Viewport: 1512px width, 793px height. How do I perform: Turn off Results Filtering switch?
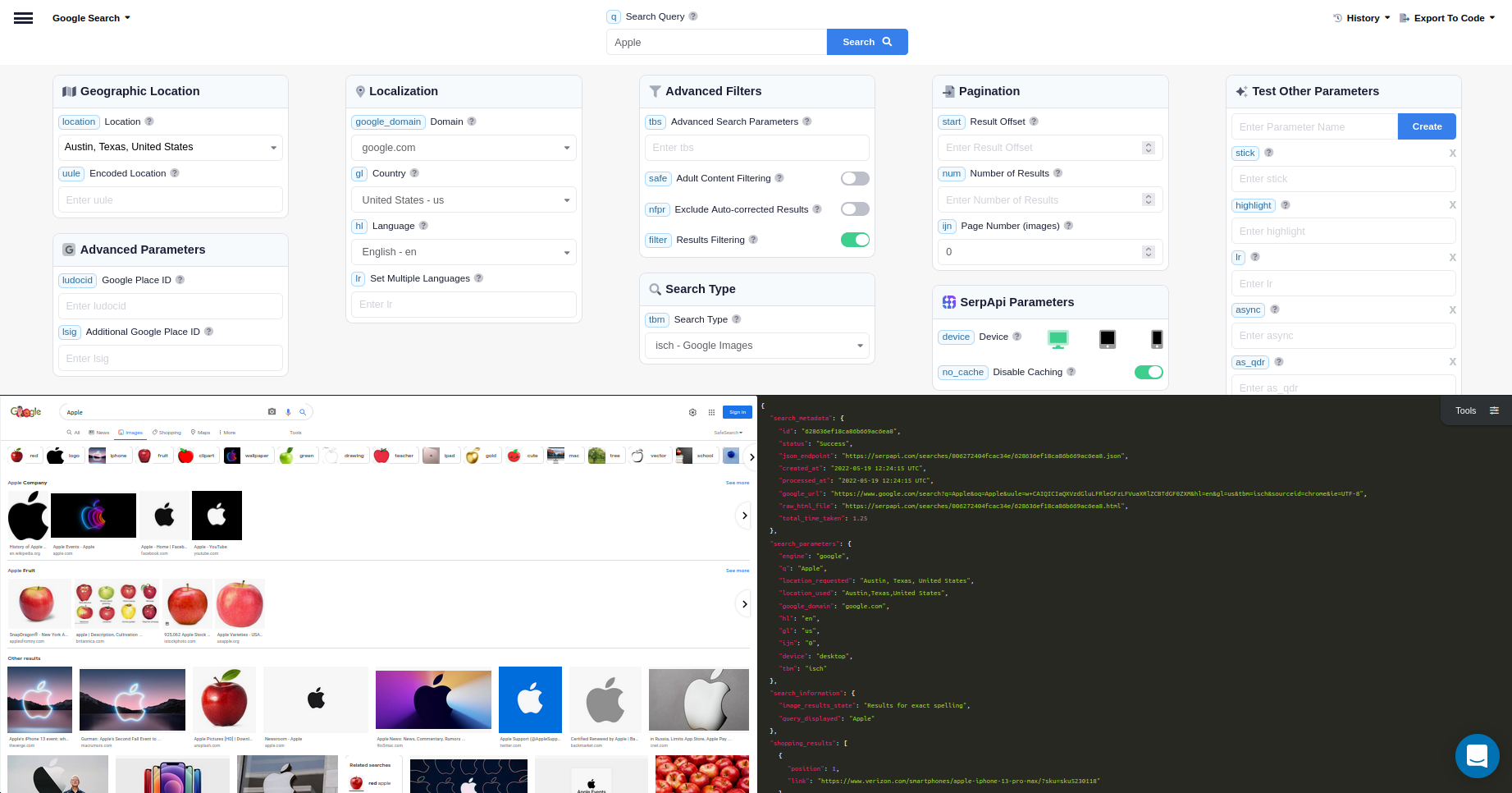(x=855, y=240)
